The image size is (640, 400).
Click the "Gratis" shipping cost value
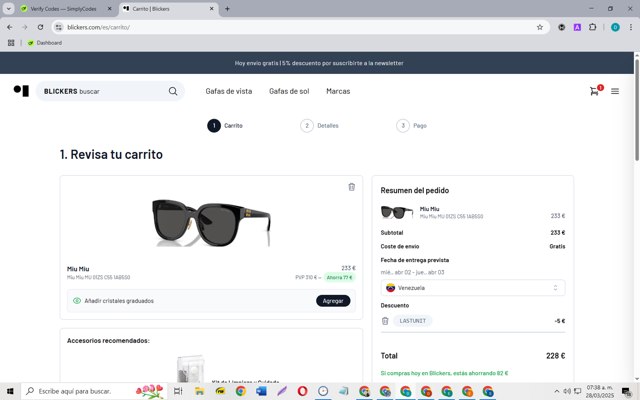click(557, 247)
